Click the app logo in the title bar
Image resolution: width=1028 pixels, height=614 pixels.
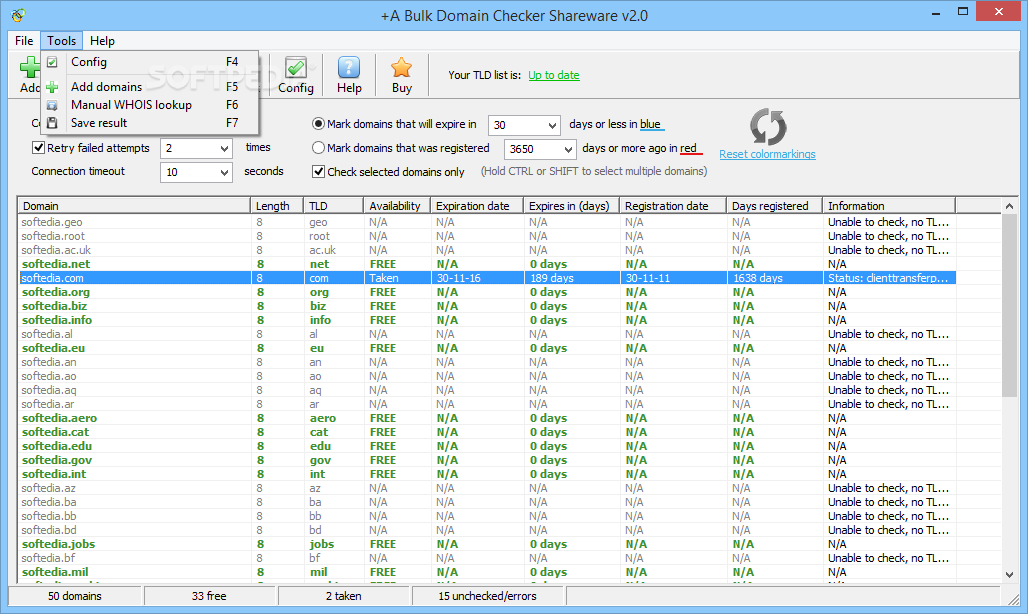(x=18, y=14)
